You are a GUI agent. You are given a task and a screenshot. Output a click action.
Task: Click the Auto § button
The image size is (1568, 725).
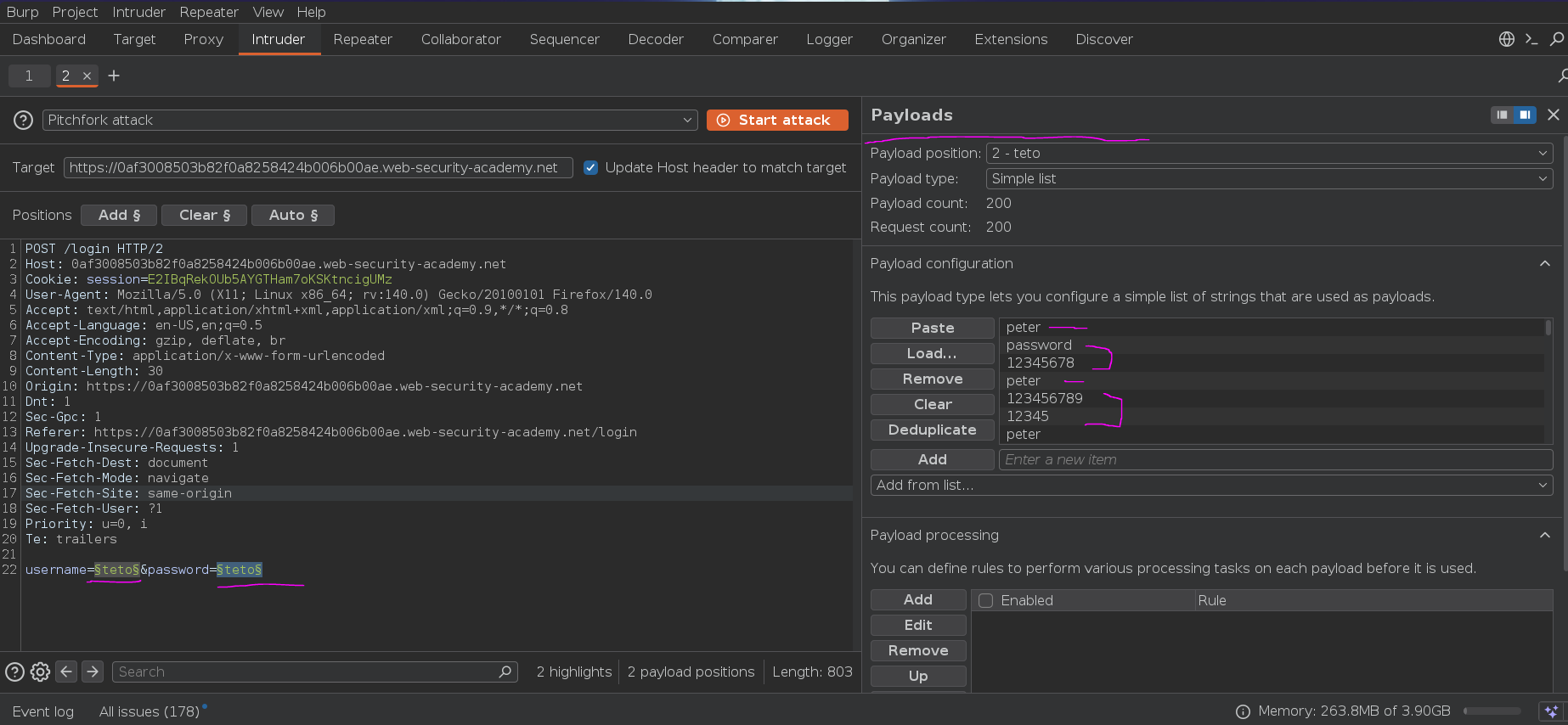[293, 216]
